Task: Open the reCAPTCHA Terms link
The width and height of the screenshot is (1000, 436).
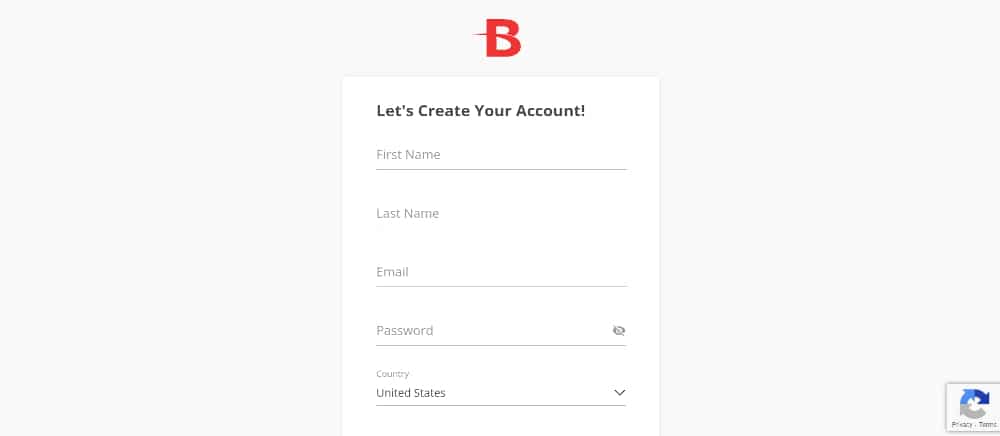Action: 987,425
